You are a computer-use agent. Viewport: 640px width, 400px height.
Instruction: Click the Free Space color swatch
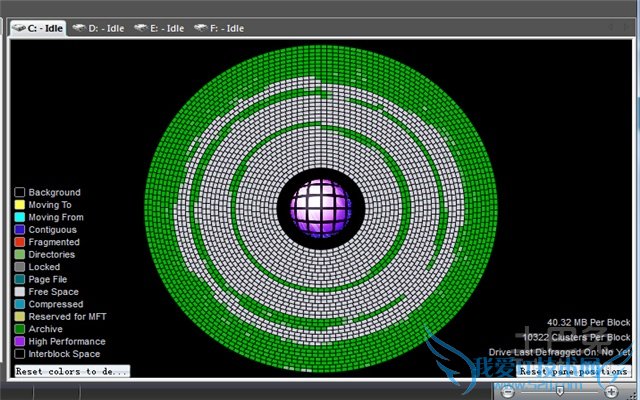19,292
